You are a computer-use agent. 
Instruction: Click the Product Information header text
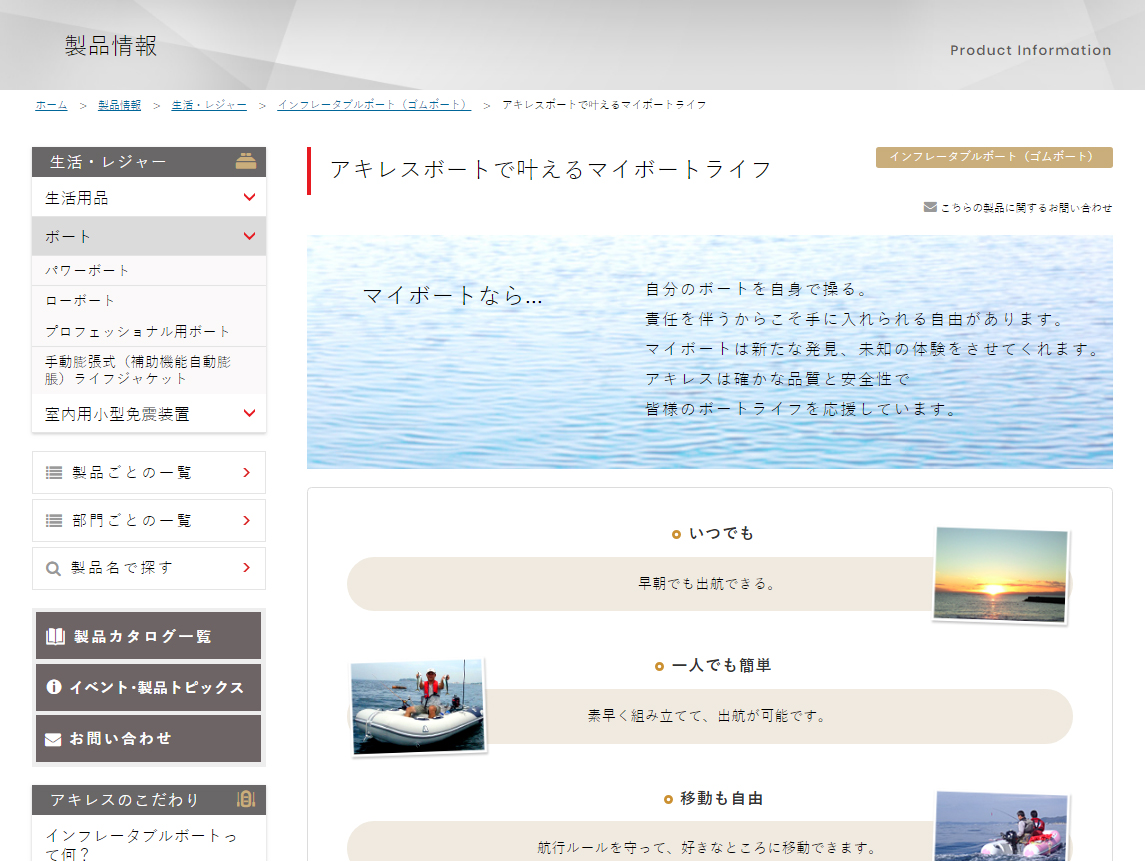pos(1030,50)
